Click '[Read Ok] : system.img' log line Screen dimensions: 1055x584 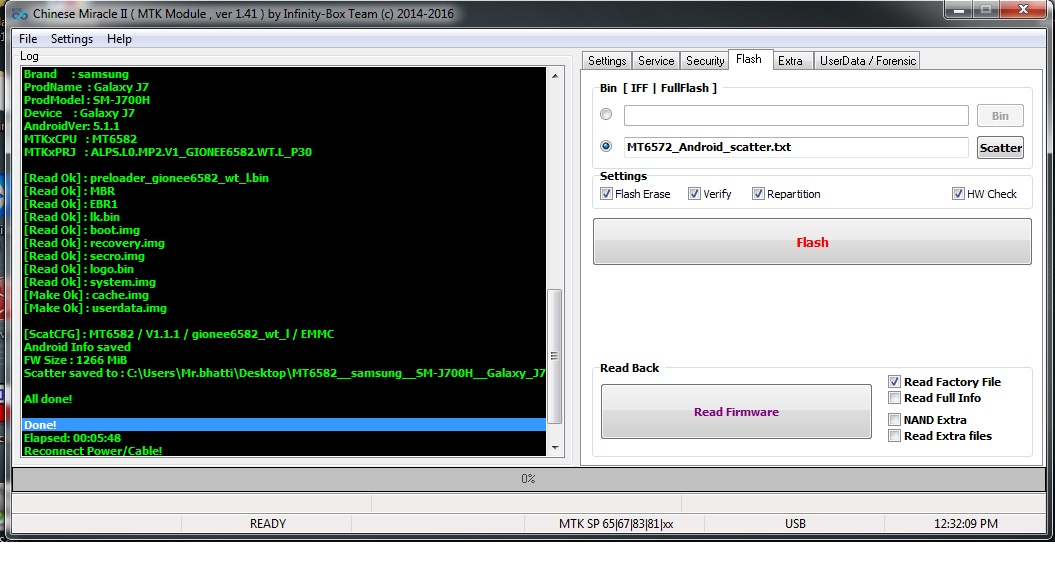(89, 282)
